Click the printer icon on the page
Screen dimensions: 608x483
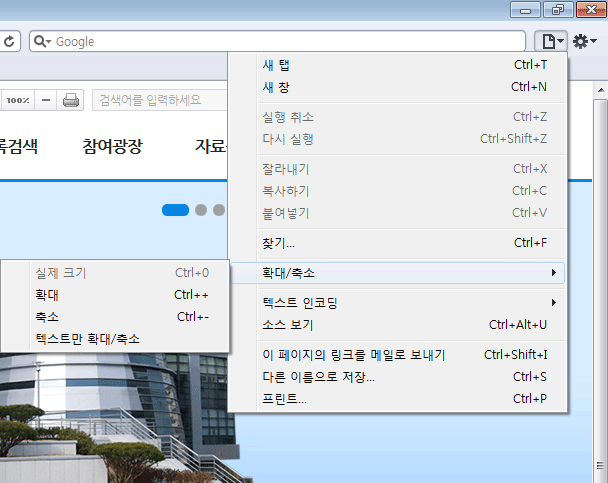point(71,100)
